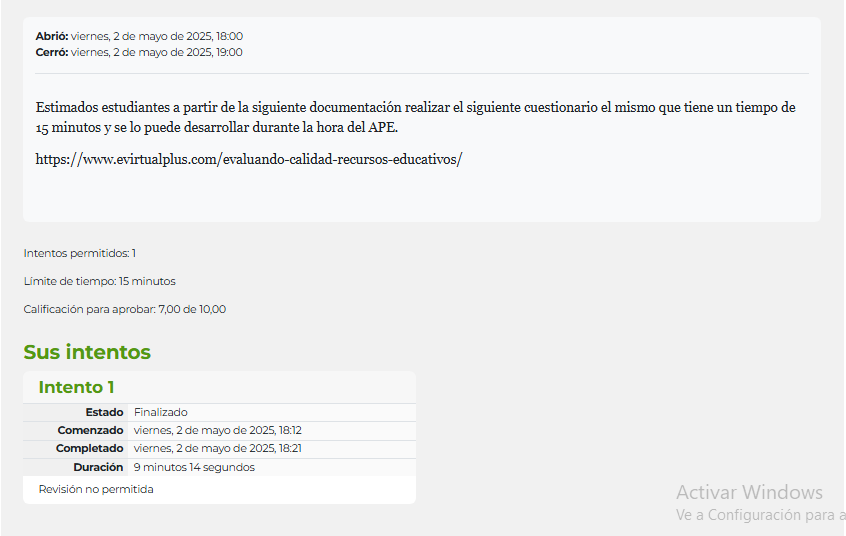Image resolution: width=846 pixels, height=536 pixels.
Task: Click the "Cerró:" closing date label
Action: pyautogui.click(x=52, y=52)
